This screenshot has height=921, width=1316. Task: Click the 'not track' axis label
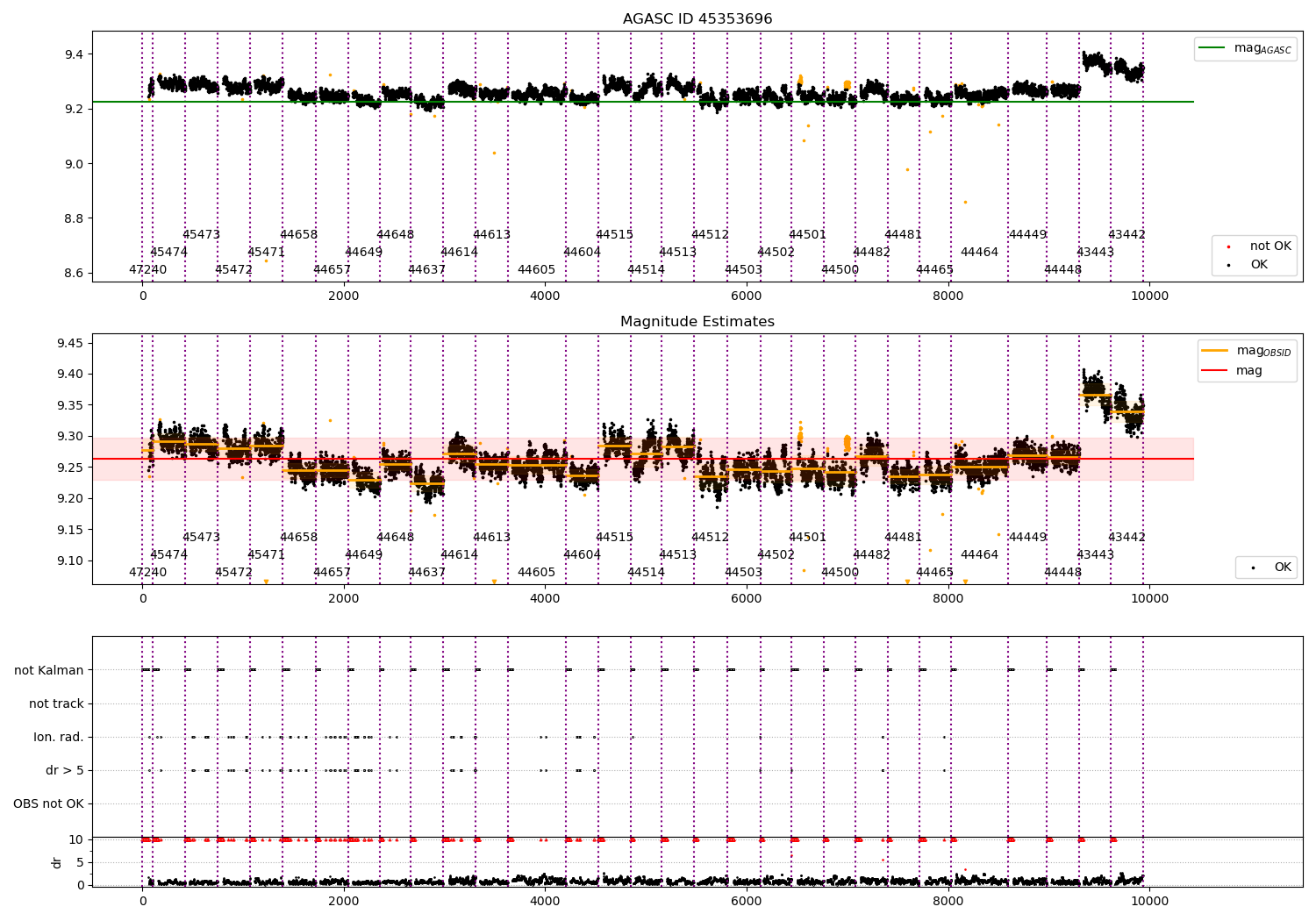tap(56, 703)
